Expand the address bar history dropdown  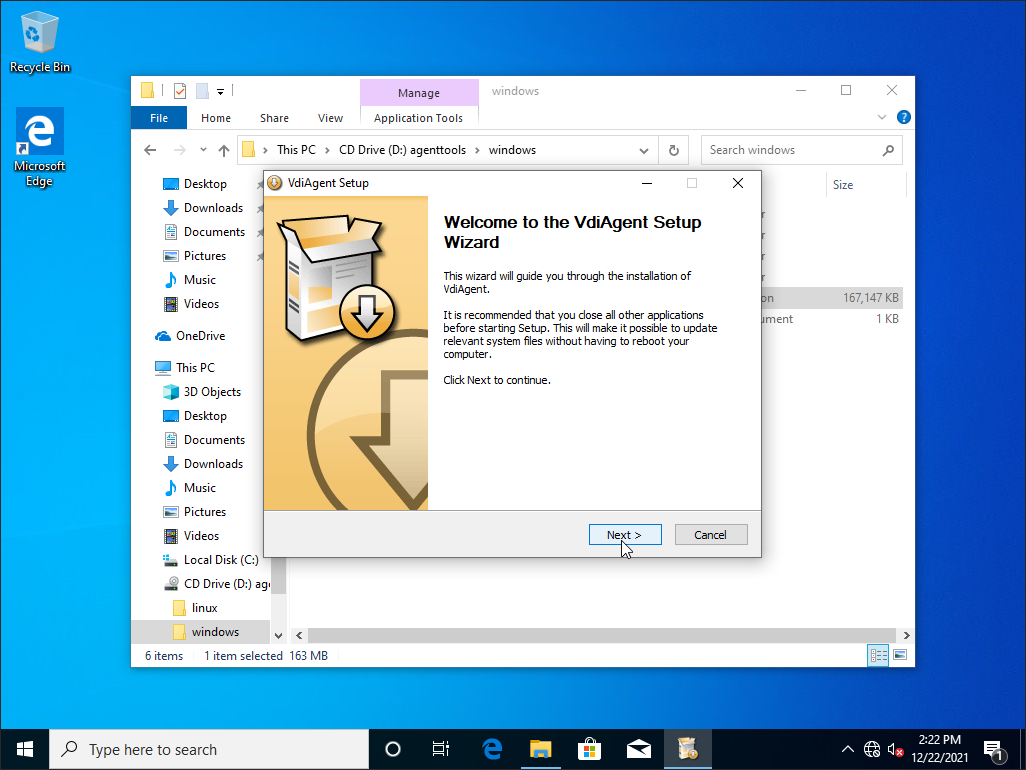[644, 150]
